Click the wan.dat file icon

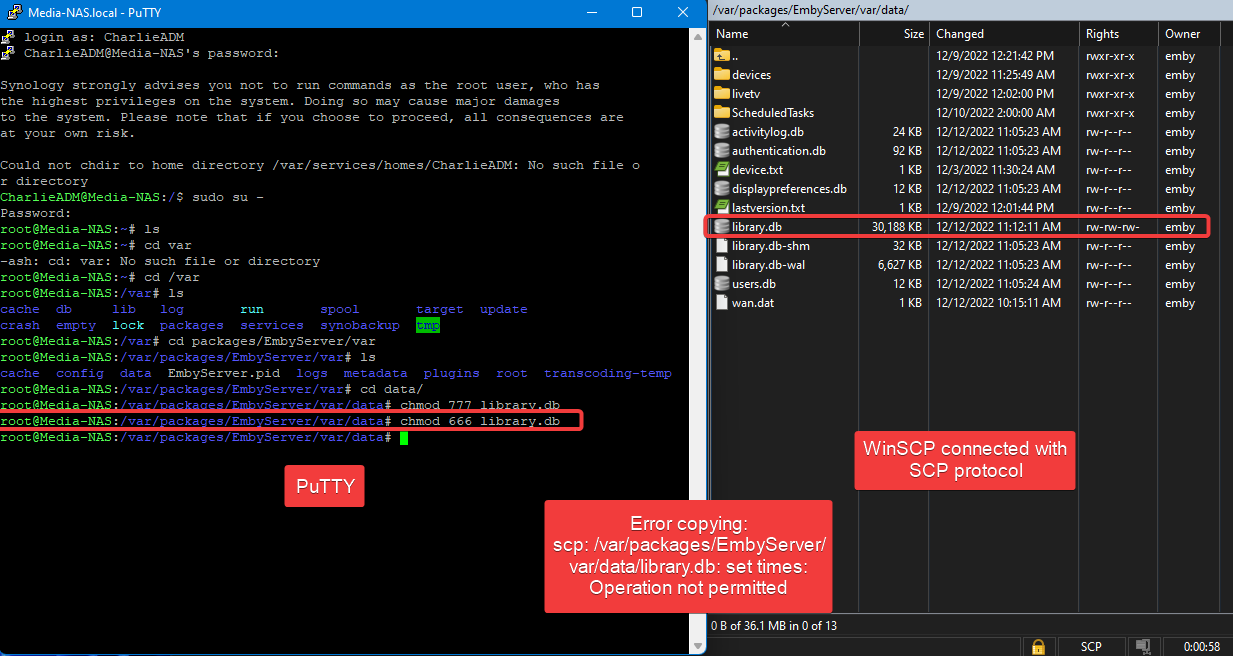click(x=722, y=303)
